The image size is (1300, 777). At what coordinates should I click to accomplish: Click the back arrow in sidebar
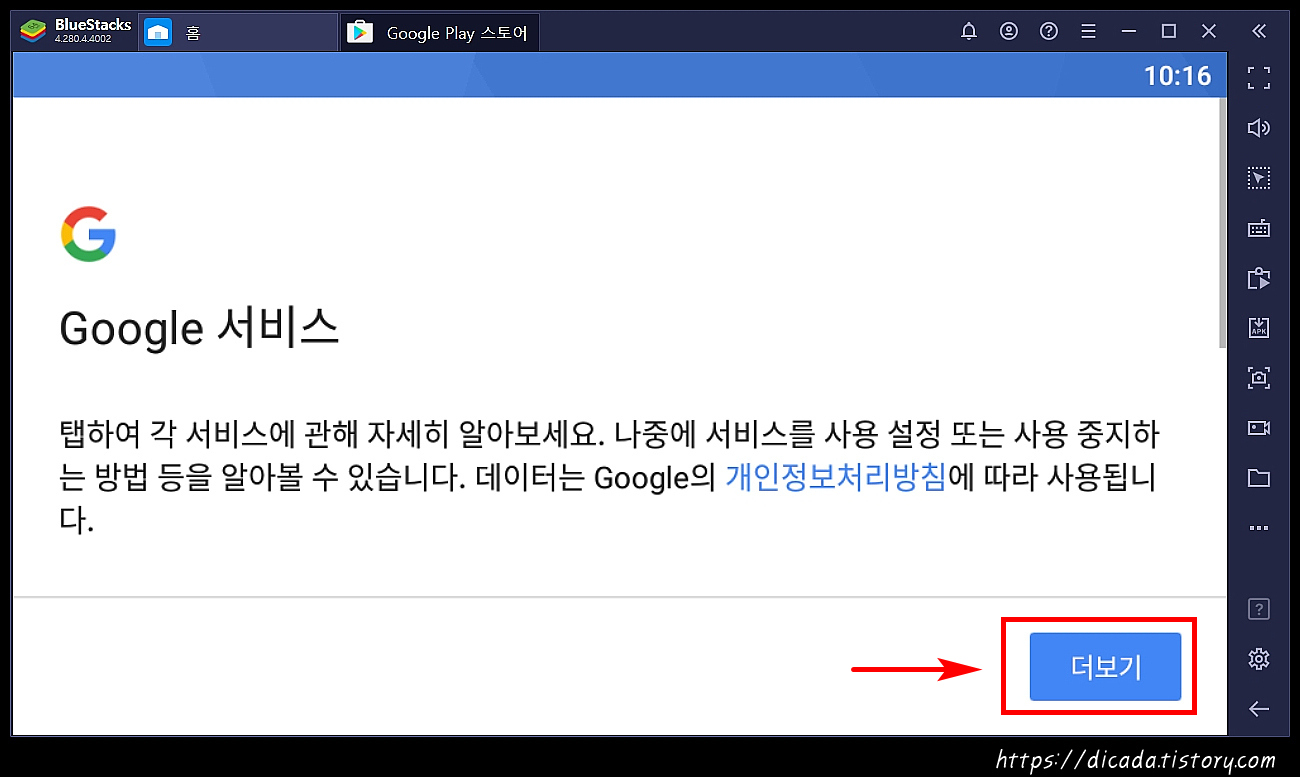[1259, 709]
